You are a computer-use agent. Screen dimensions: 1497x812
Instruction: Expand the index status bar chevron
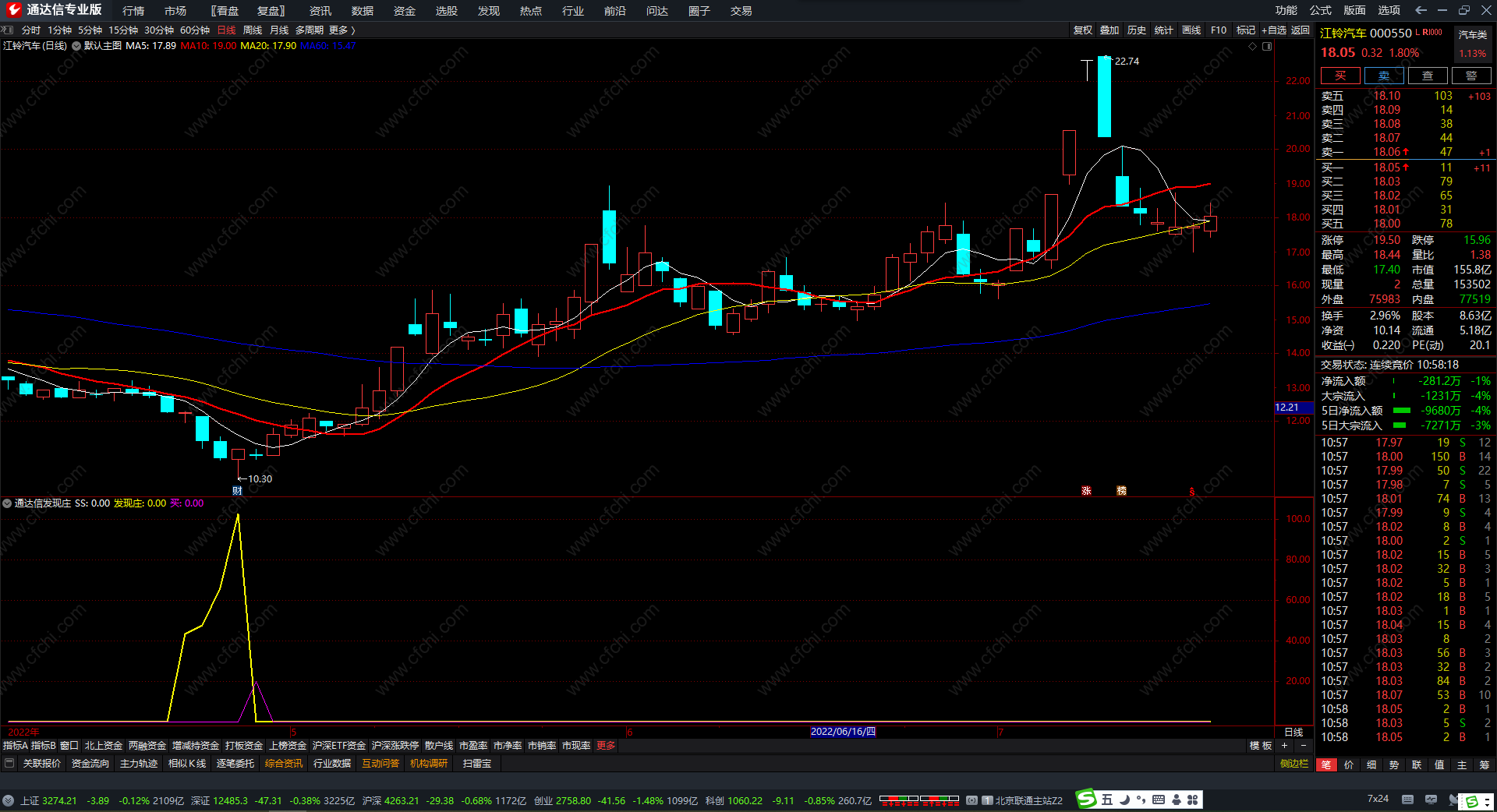(8, 800)
